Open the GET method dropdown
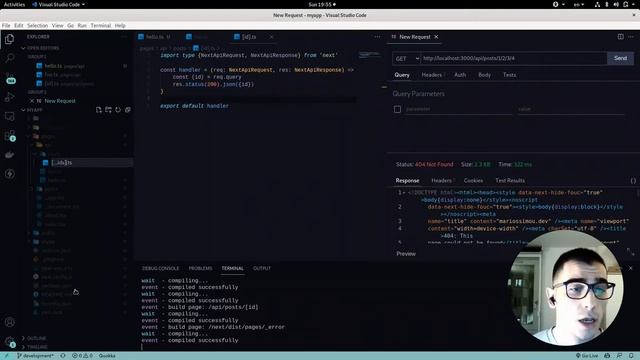The image size is (640, 360). (x=407, y=58)
